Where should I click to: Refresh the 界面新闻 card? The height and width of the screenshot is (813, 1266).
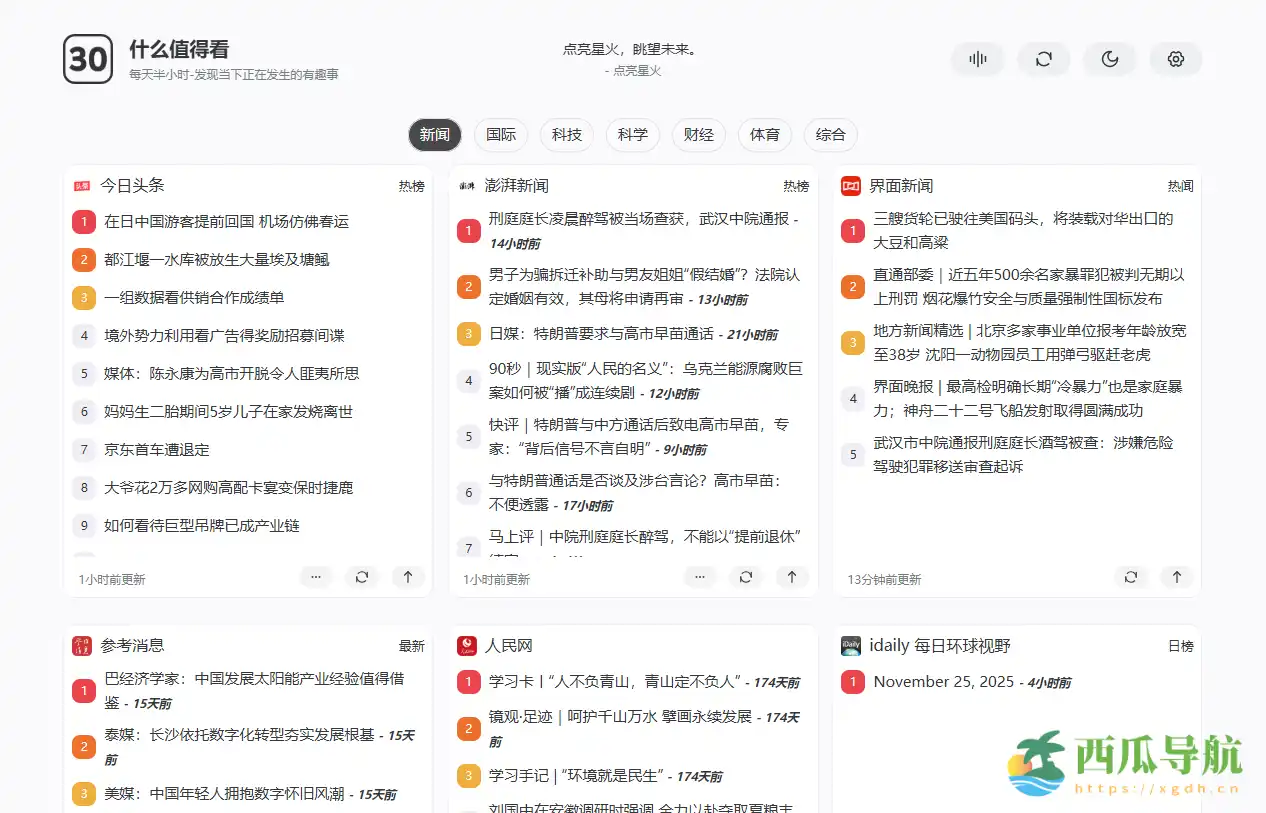point(1131,577)
